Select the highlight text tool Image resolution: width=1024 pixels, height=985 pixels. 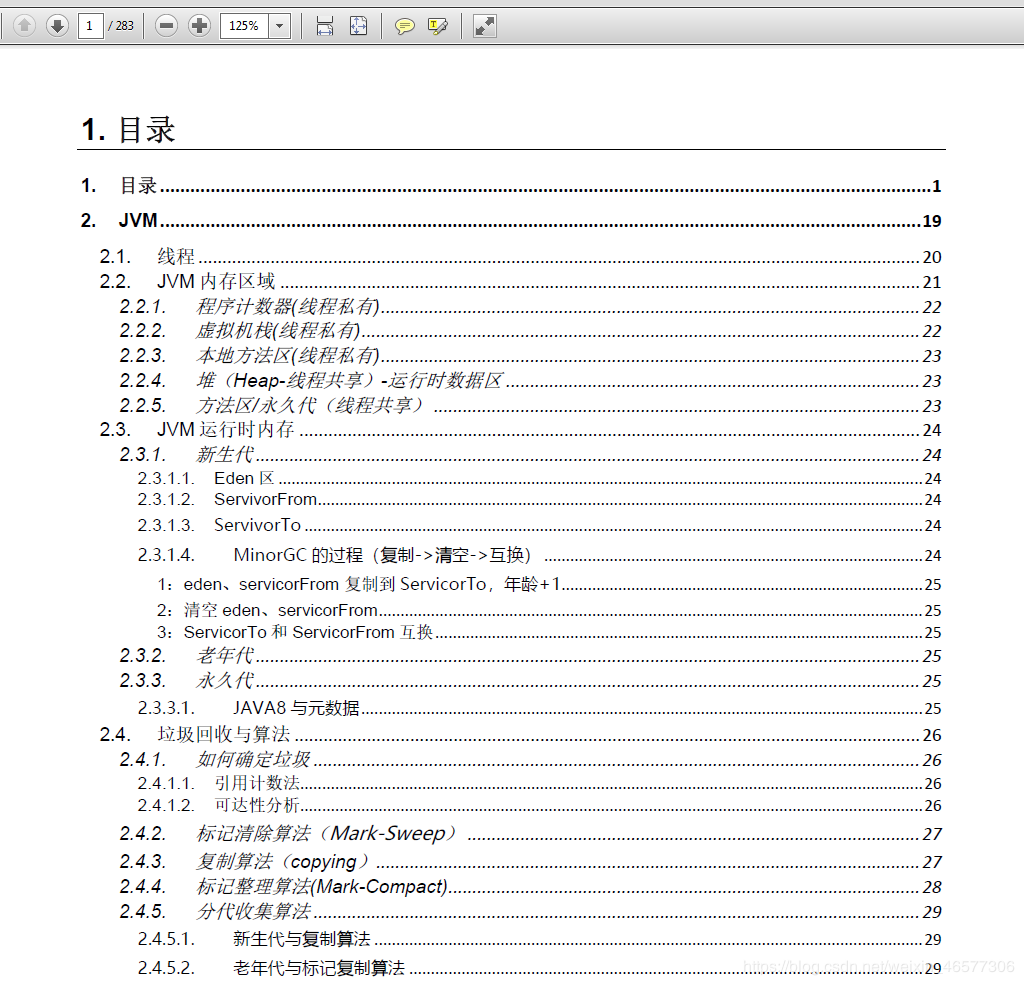pyautogui.click(x=438, y=26)
